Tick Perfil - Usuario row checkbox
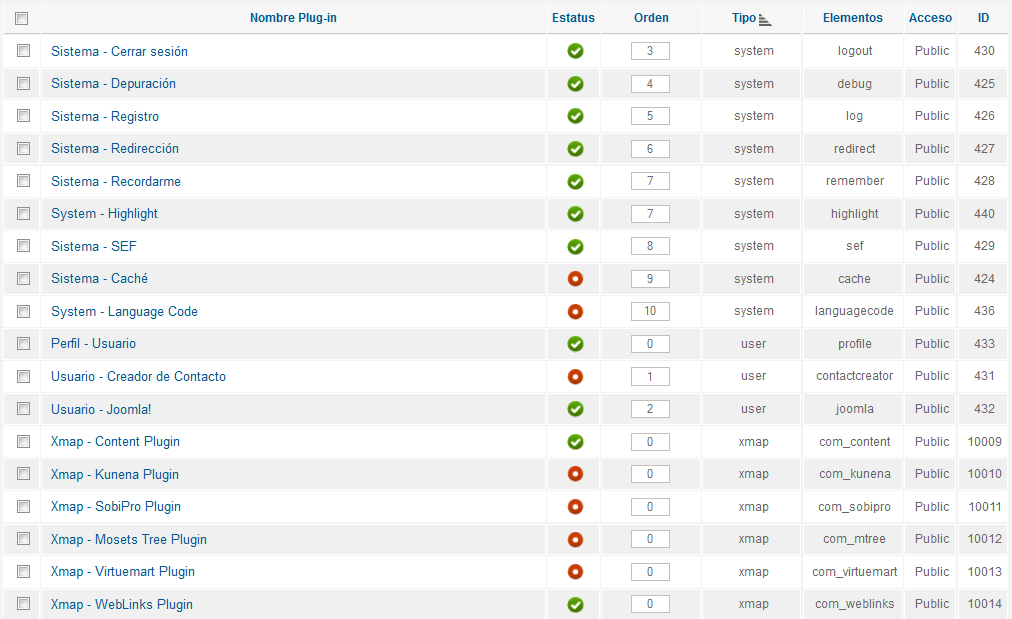The image size is (1012, 619). pos(23,343)
